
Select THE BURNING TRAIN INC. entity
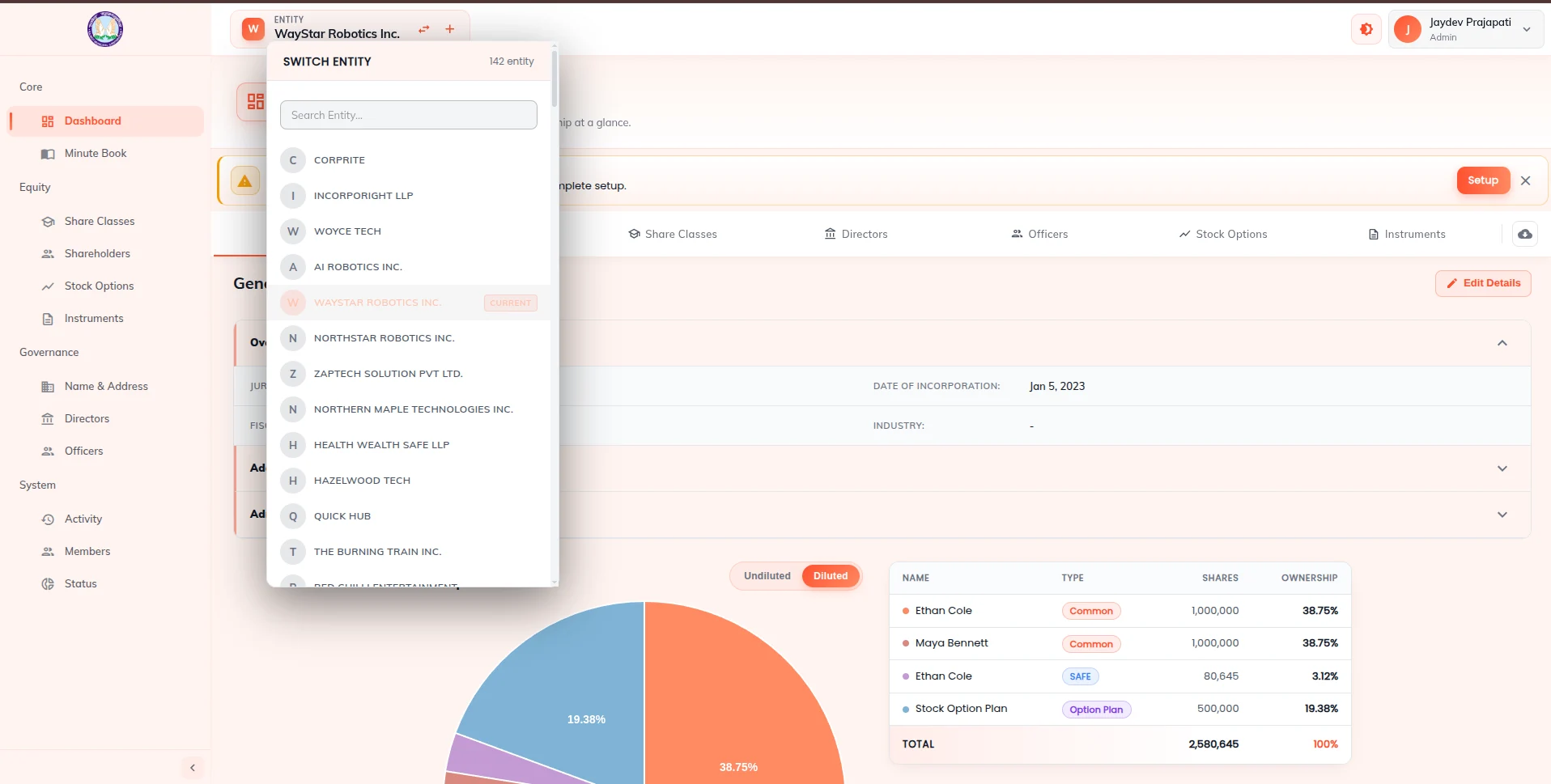point(409,552)
